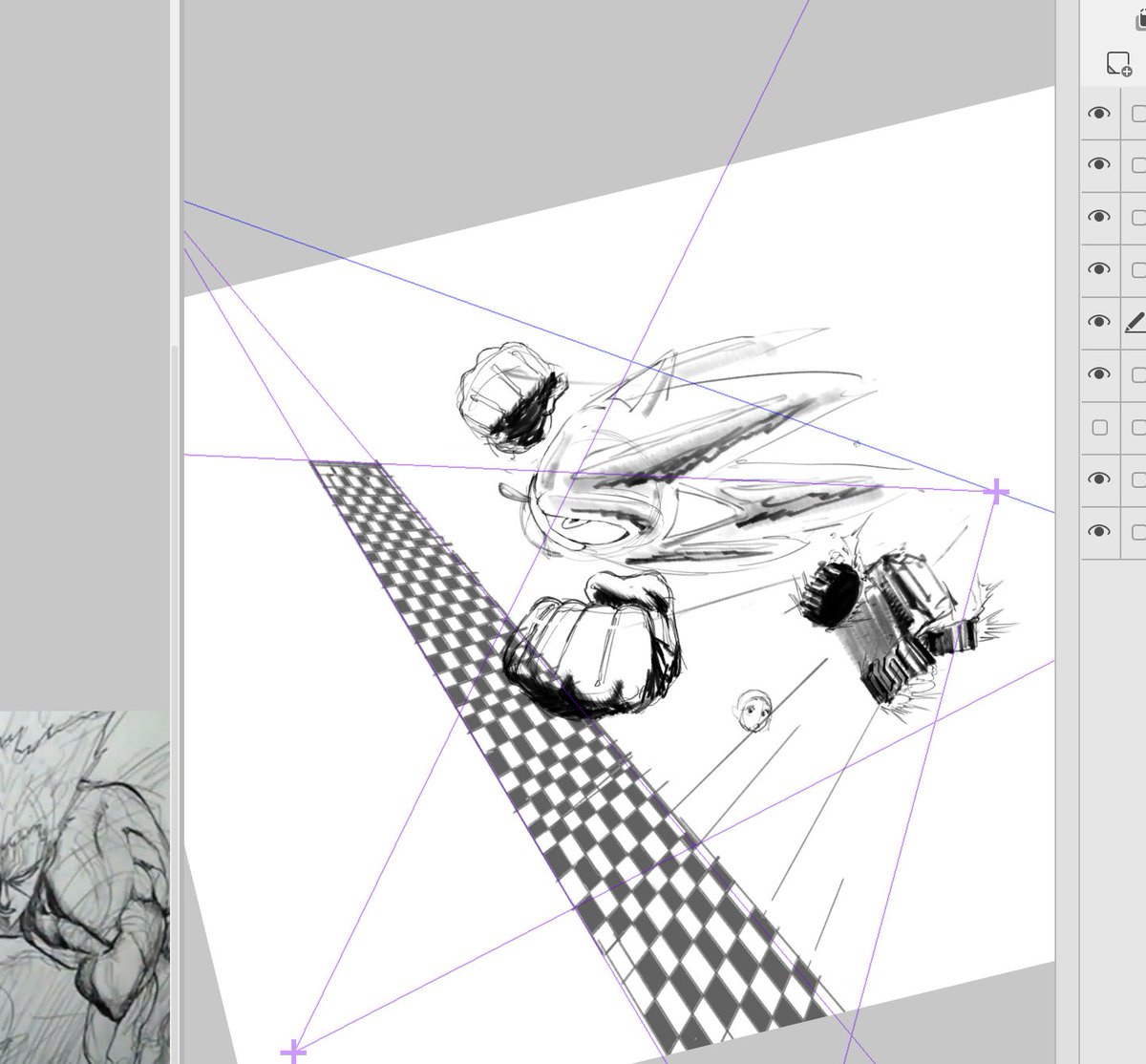Hide the bottom layer row
1146x1064 pixels.
coord(1099,532)
